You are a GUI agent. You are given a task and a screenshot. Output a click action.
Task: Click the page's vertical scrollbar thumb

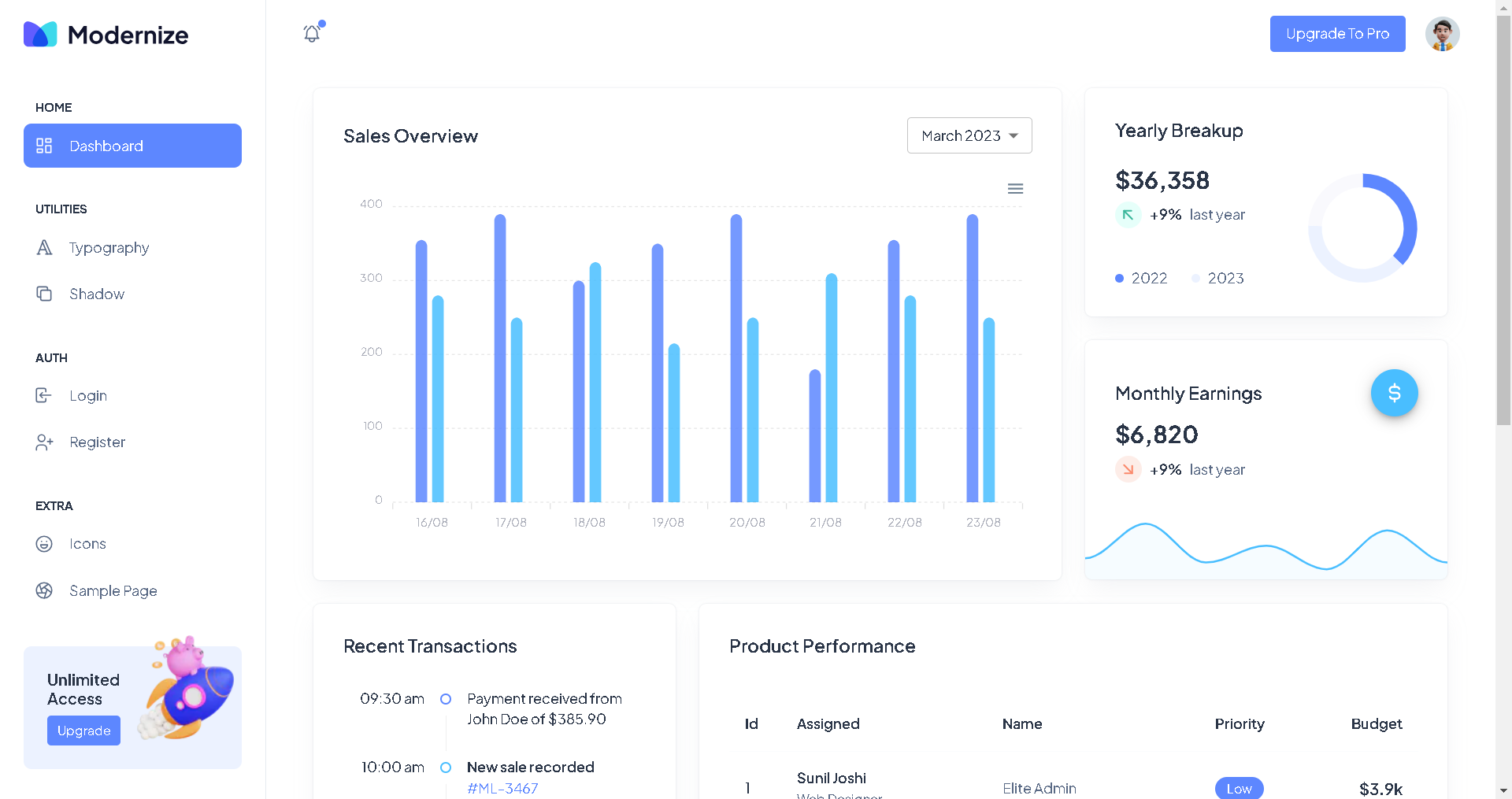tap(1503, 220)
